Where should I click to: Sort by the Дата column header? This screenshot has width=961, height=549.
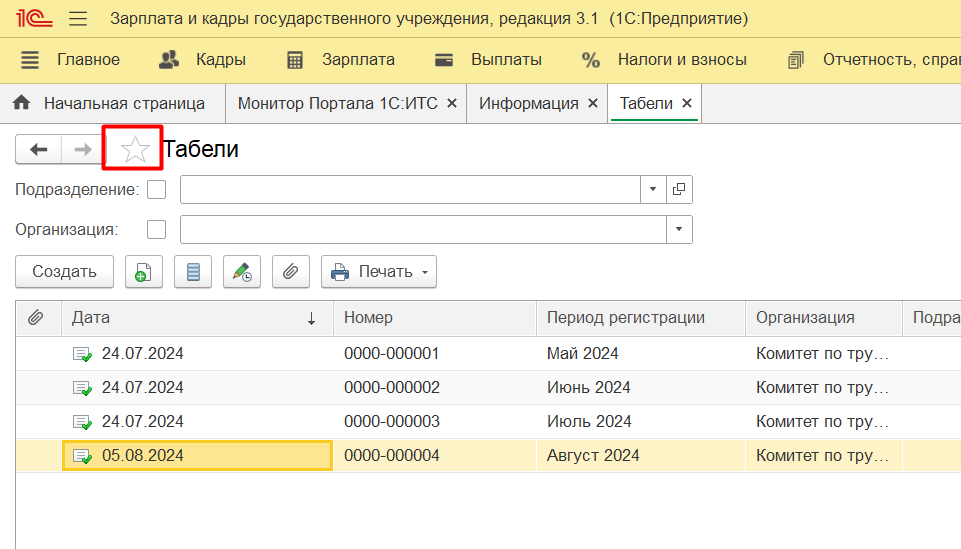197,318
